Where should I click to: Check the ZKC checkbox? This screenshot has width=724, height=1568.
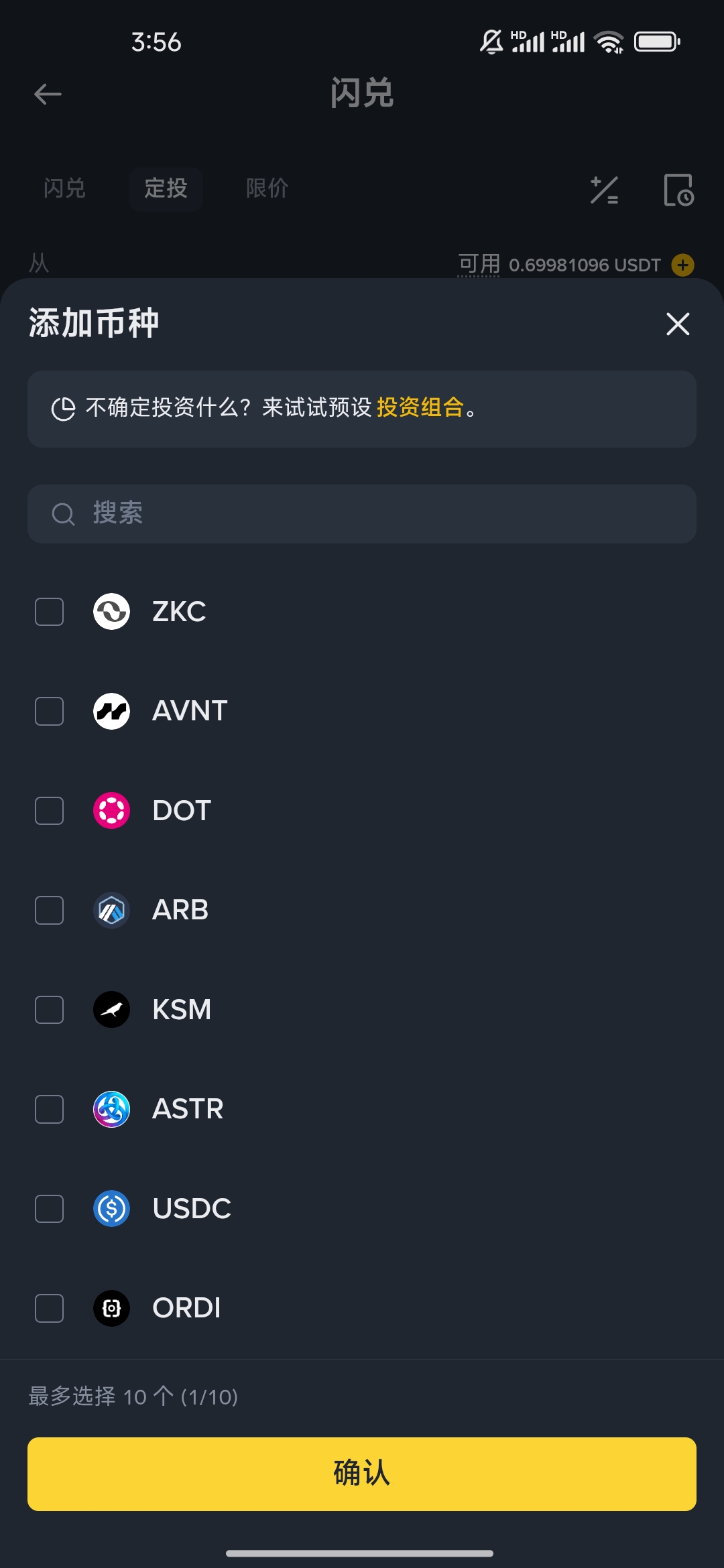tap(49, 611)
